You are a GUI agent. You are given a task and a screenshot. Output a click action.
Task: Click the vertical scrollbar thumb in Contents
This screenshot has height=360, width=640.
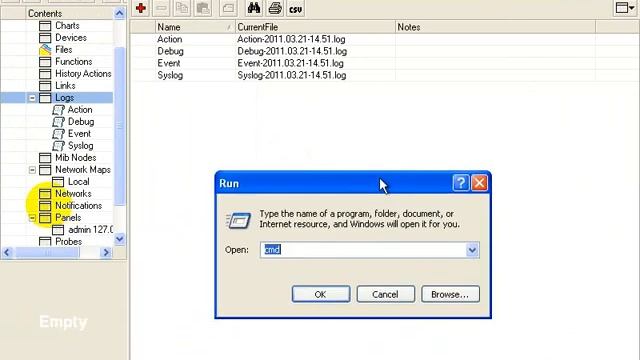[119, 127]
